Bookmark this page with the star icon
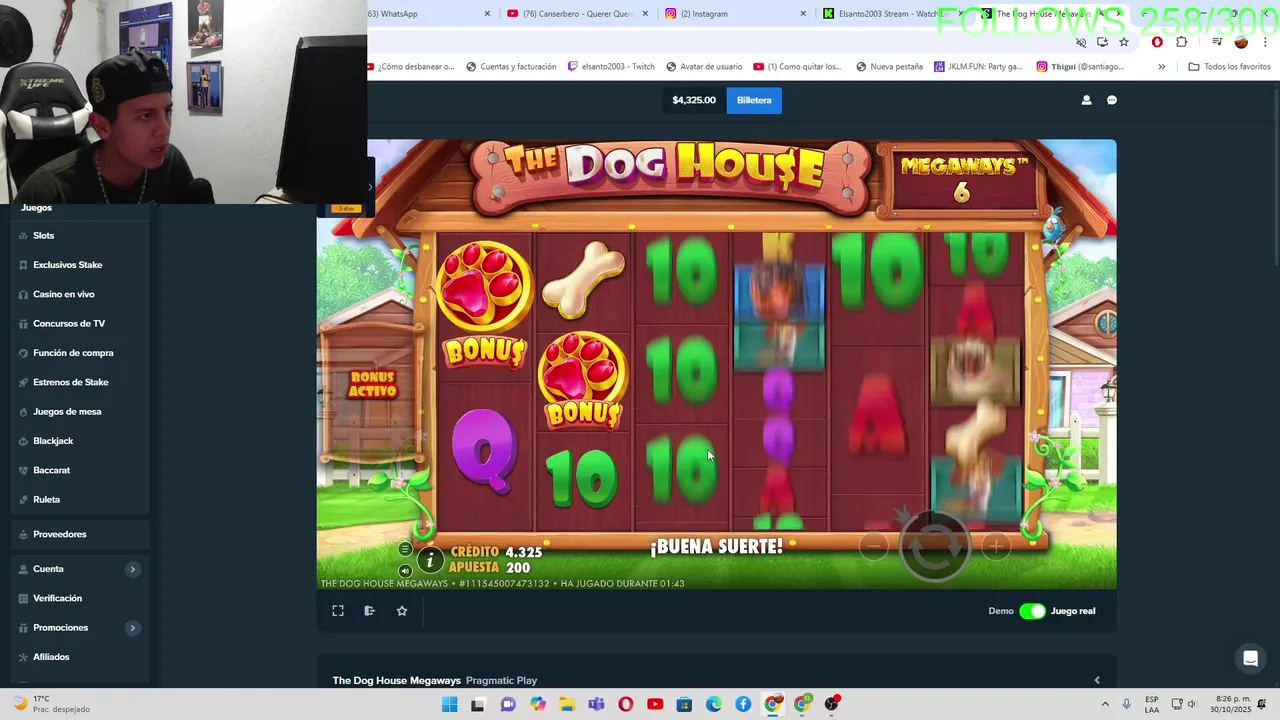 point(1124,42)
